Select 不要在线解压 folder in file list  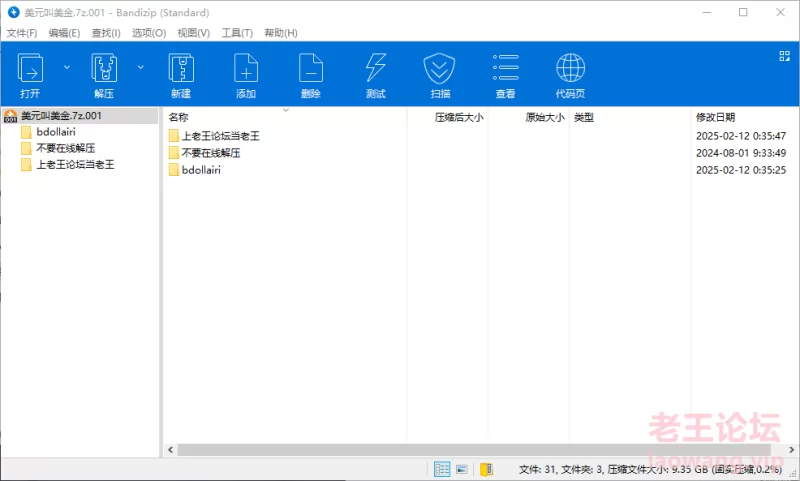pyautogui.click(x=211, y=153)
